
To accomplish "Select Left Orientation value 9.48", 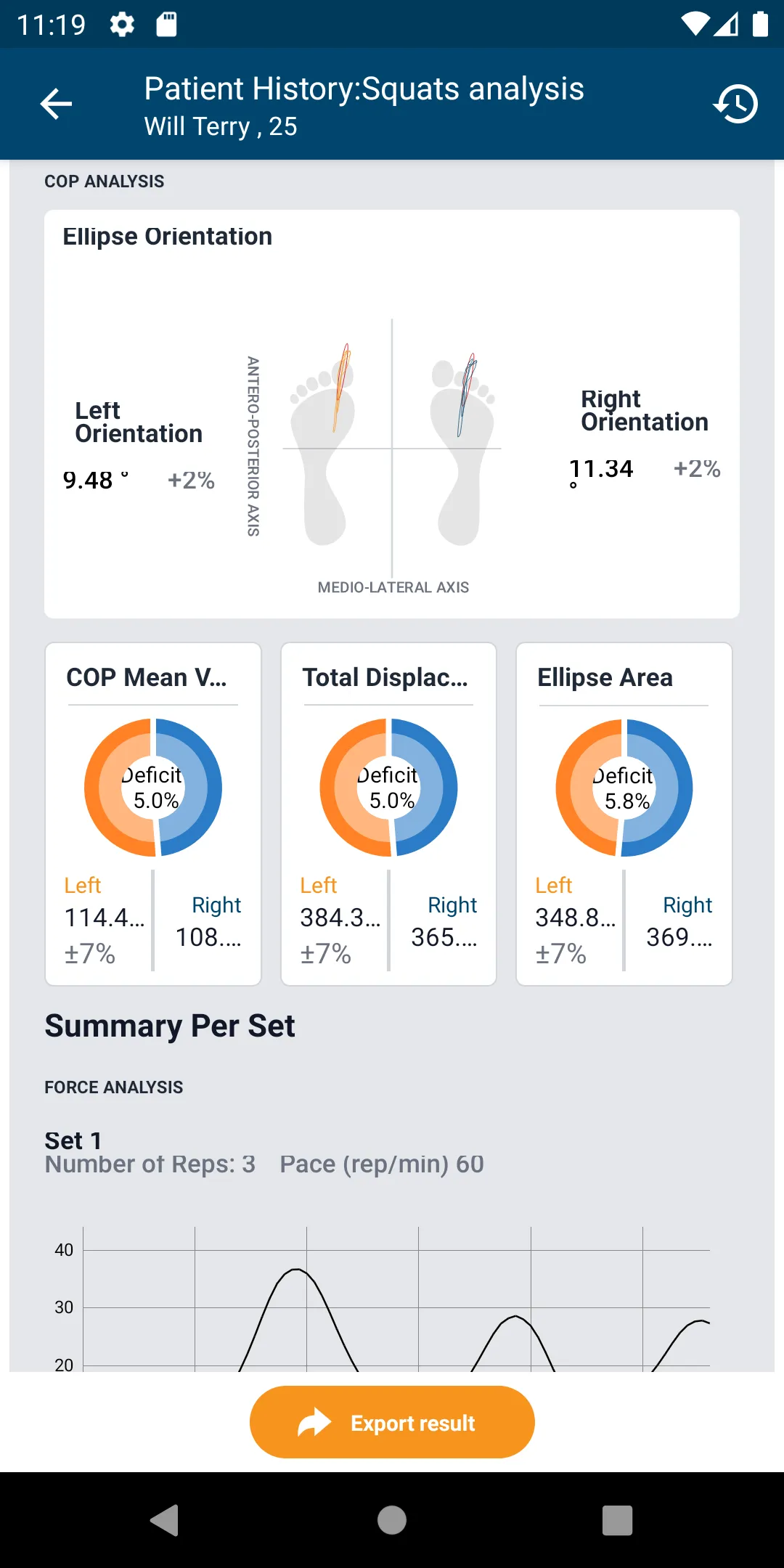I will pos(89,481).
